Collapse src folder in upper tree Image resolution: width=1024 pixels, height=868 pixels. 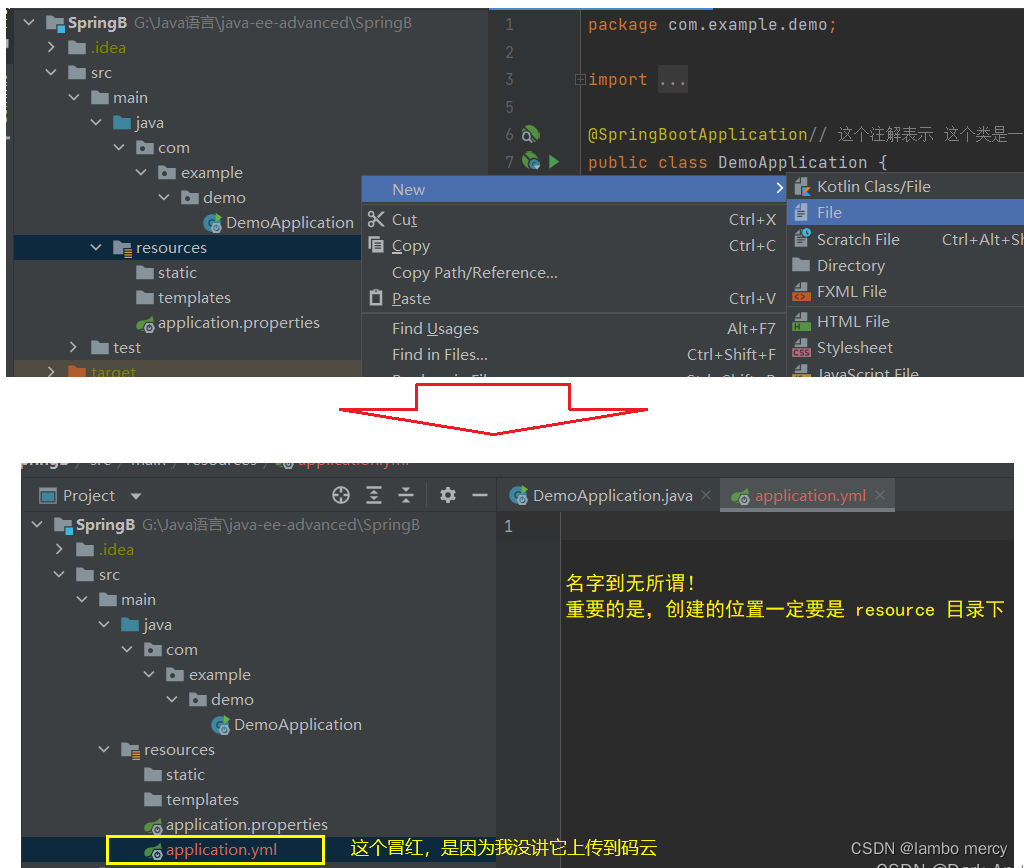(x=52, y=72)
